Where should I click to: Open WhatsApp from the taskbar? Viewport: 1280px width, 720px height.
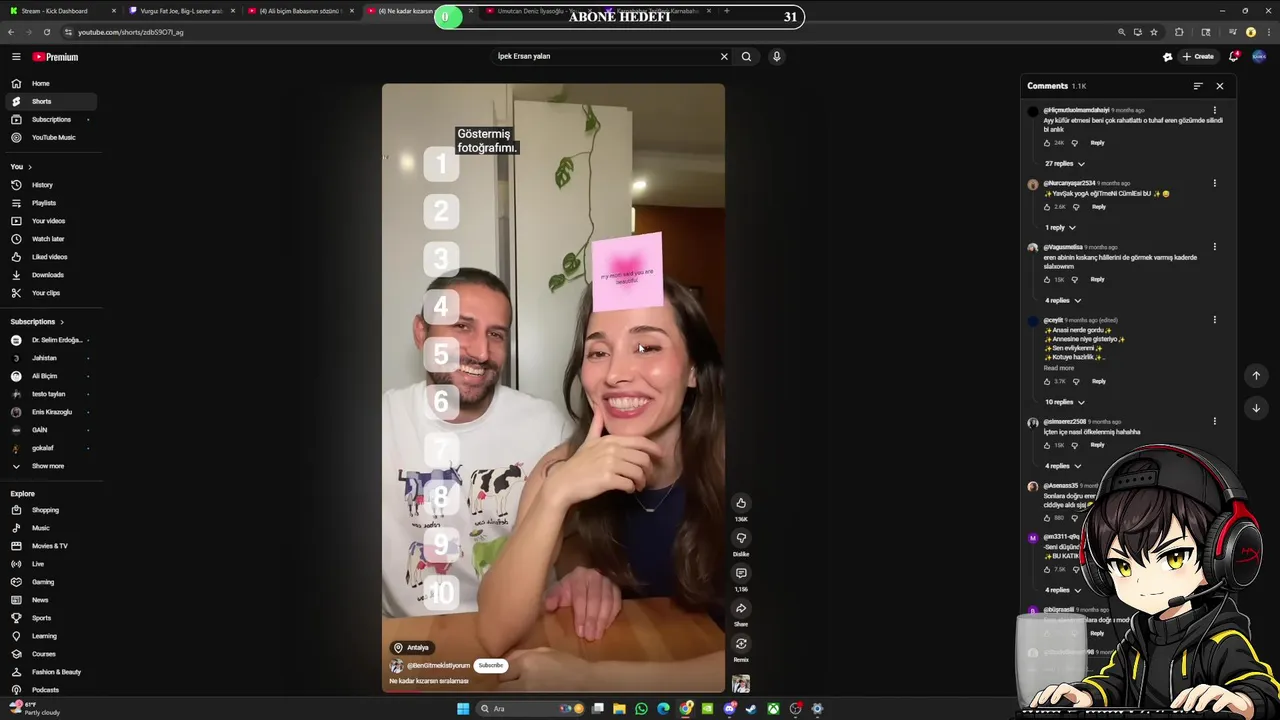click(641, 709)
